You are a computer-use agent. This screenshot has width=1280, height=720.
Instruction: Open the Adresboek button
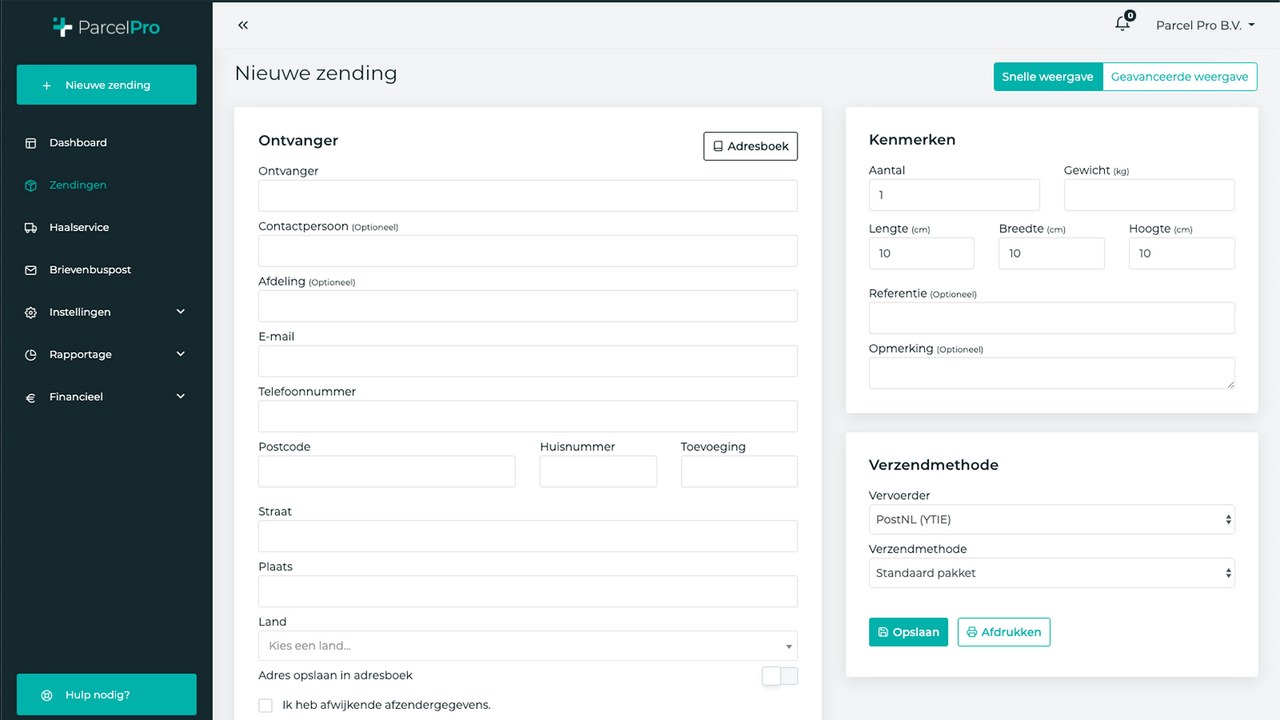(750, 146)
